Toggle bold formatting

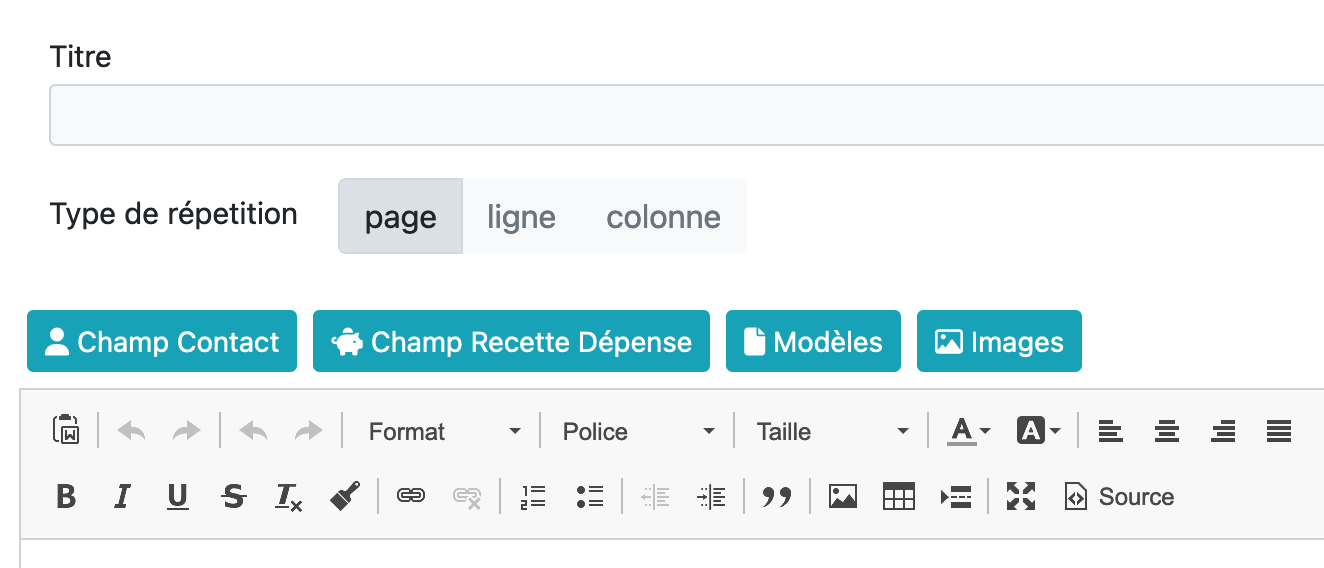click(x=66, y=496)
